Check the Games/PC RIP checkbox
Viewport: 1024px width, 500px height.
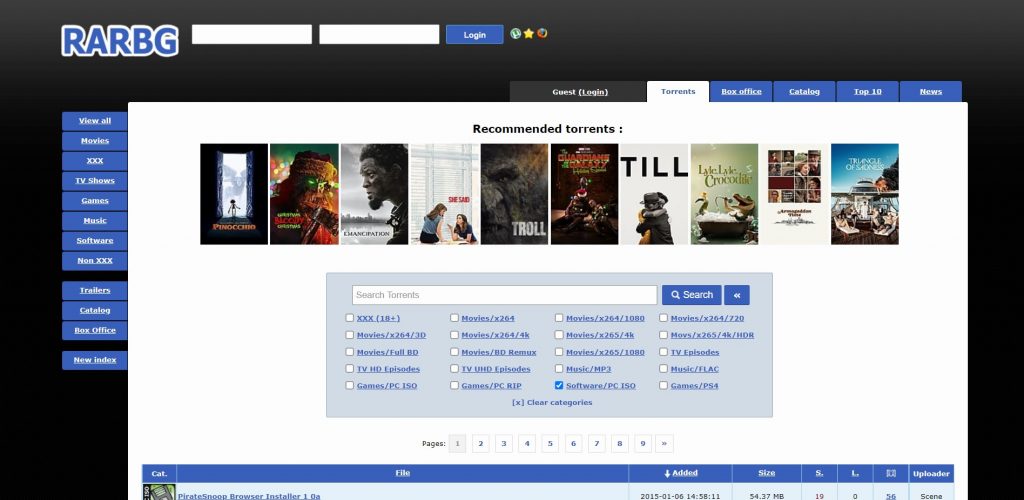[455, 386]
